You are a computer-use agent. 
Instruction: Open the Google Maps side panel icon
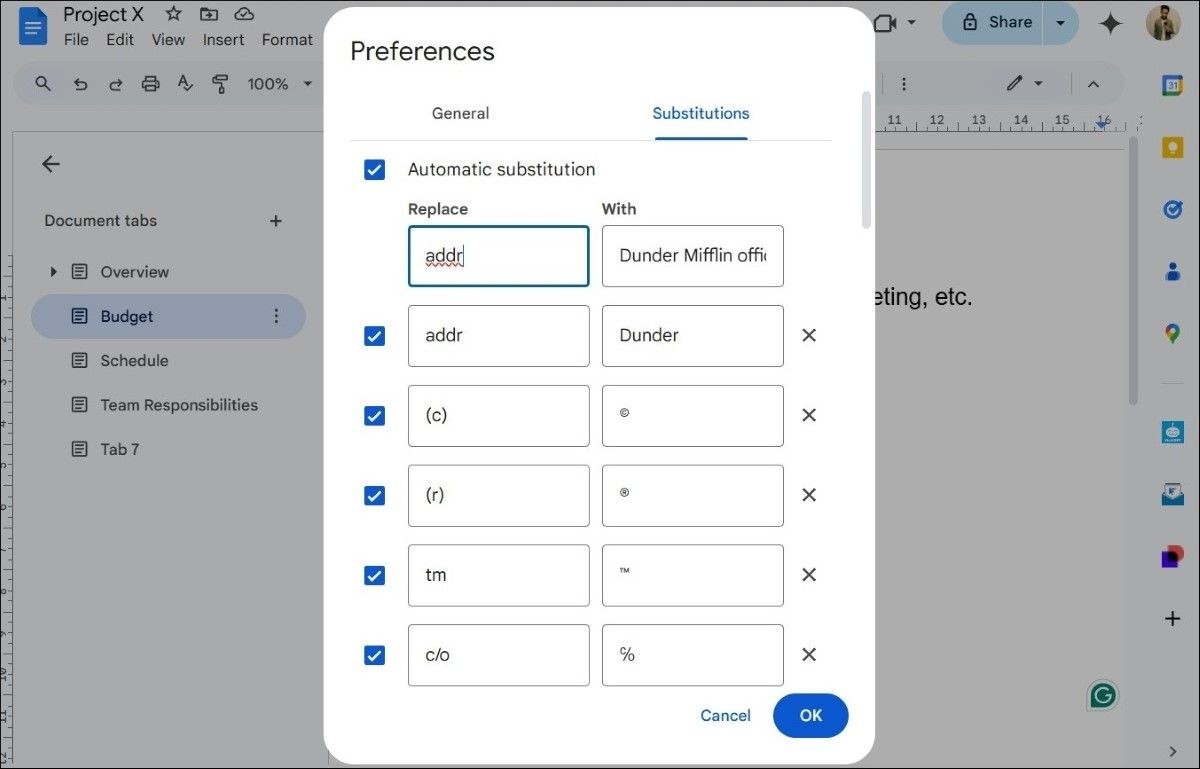click(x=1172, y=334)
